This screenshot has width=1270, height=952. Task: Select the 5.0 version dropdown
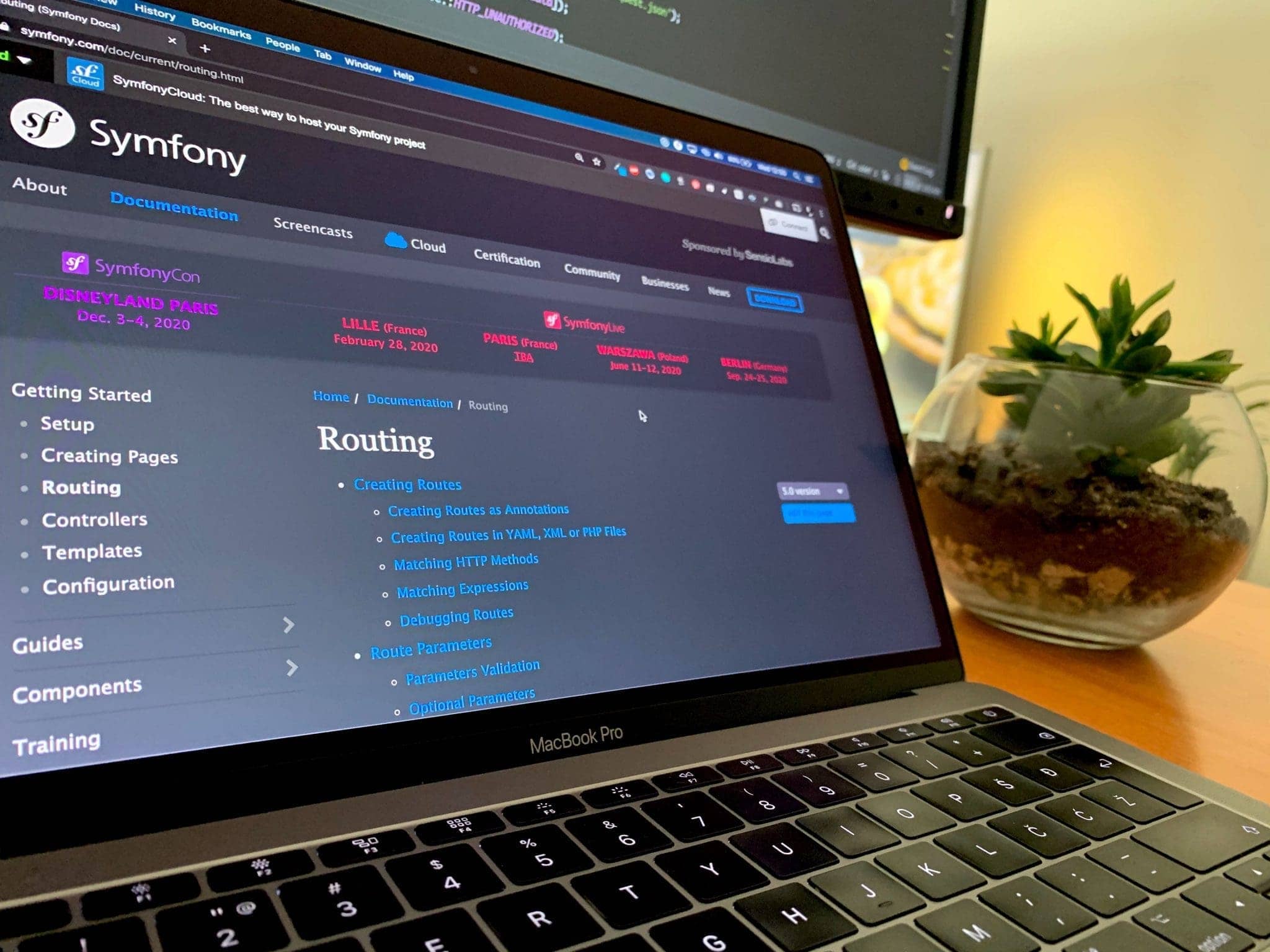pos(809,489)
